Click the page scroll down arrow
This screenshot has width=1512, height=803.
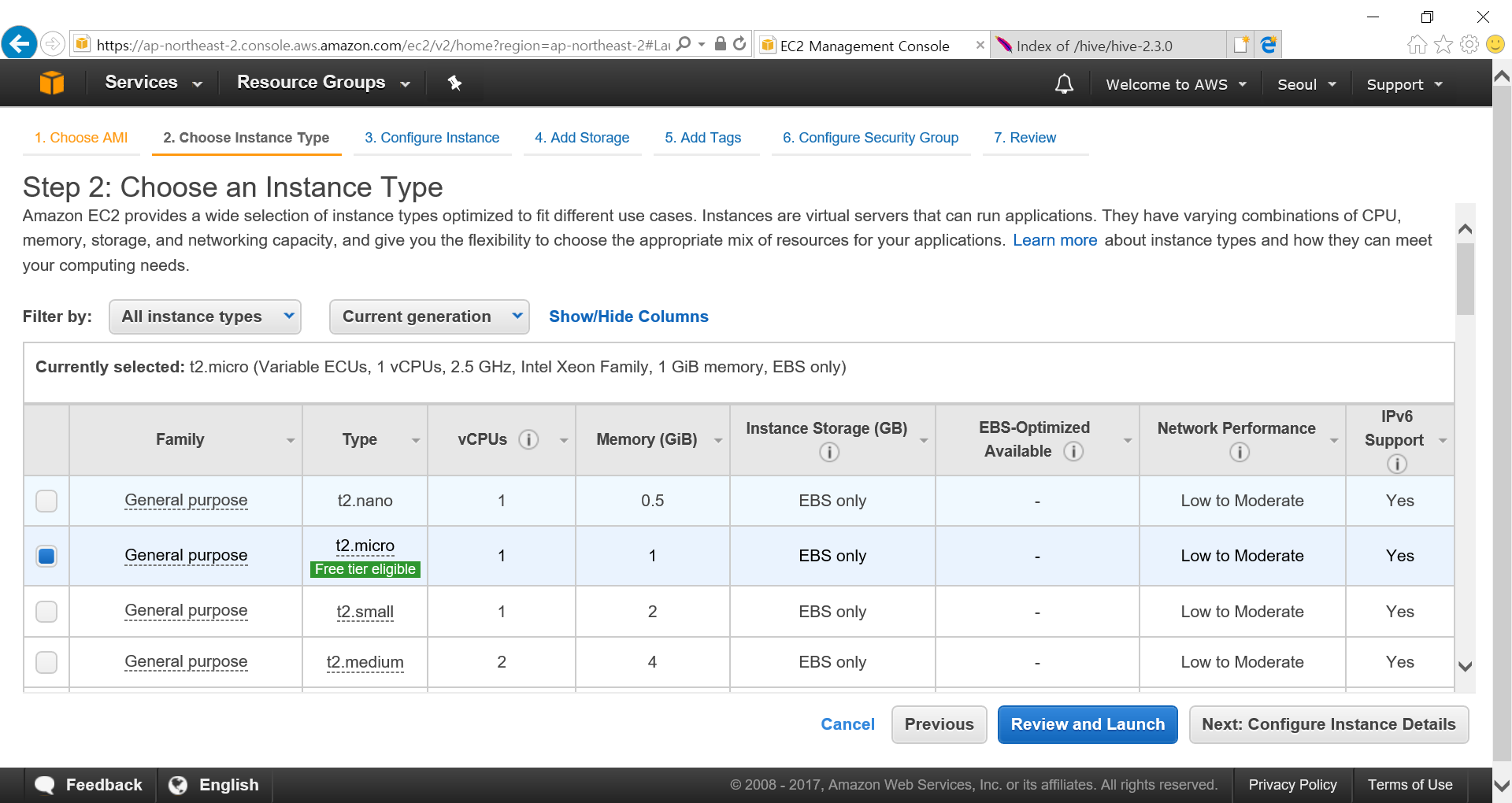pyautogui.click(x=1502, y=786)
